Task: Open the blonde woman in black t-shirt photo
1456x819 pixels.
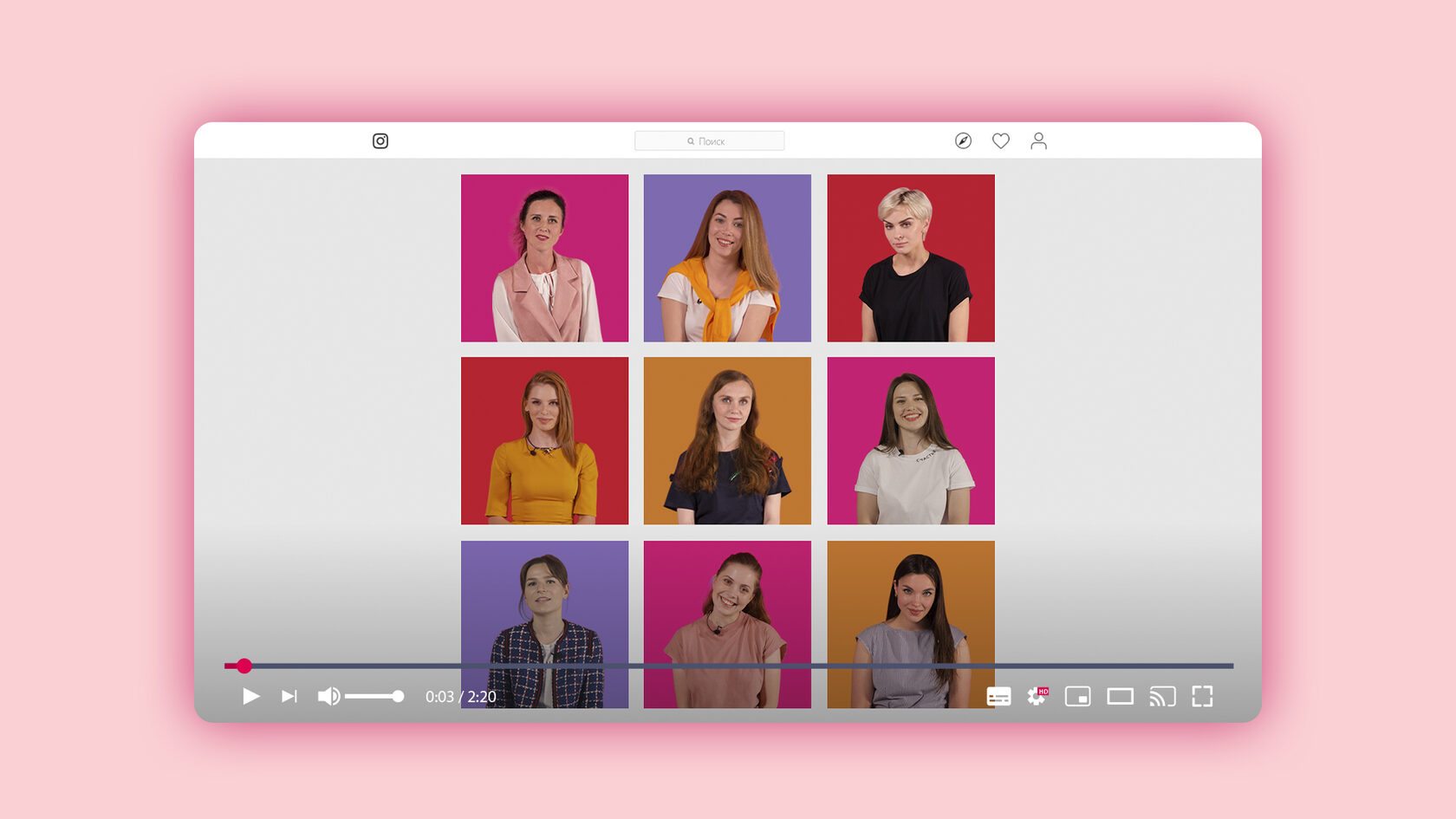Action: [911, 257]
